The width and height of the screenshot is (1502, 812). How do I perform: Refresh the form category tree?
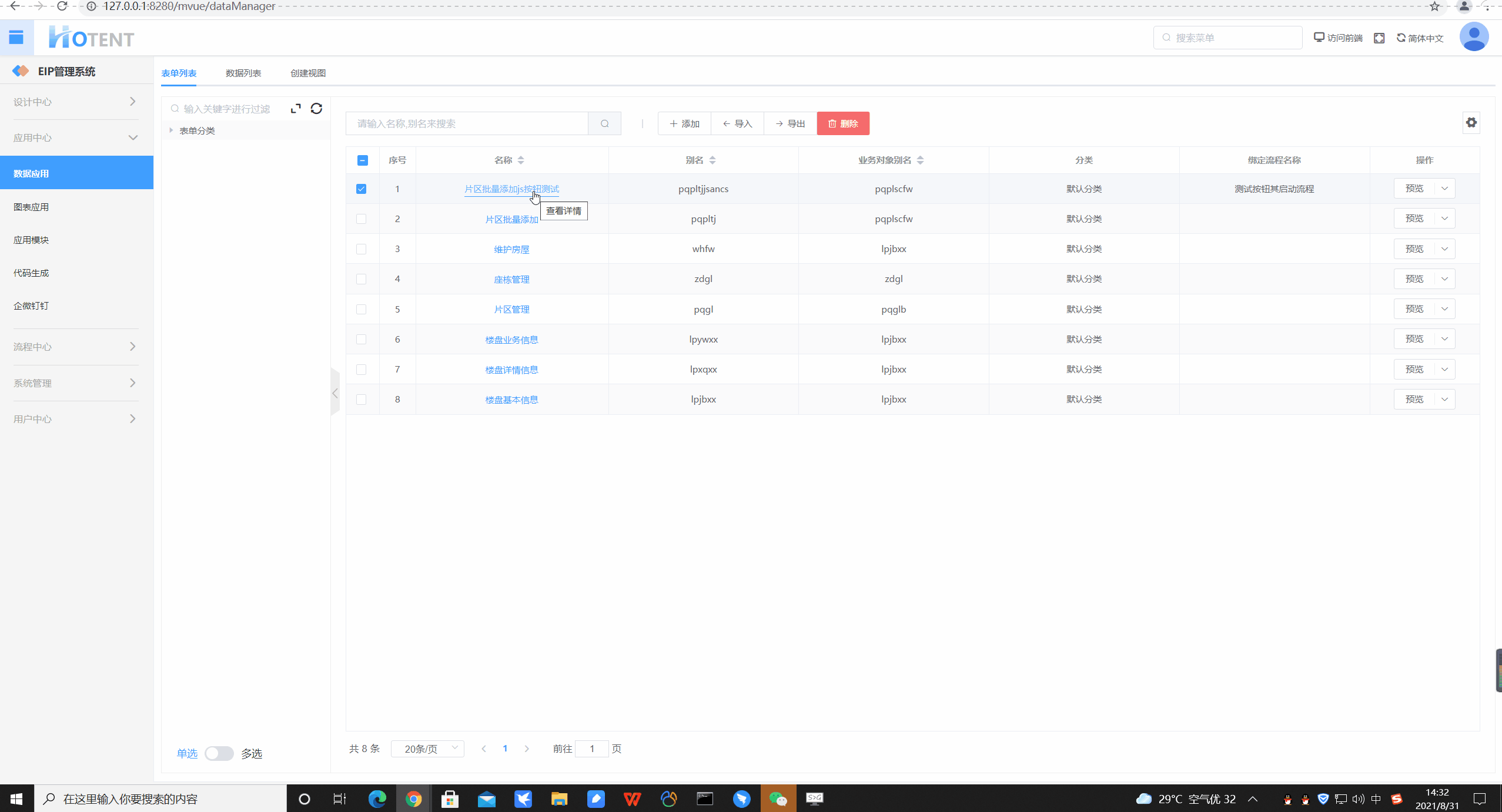pyautogui.click(x=316, y=108)
